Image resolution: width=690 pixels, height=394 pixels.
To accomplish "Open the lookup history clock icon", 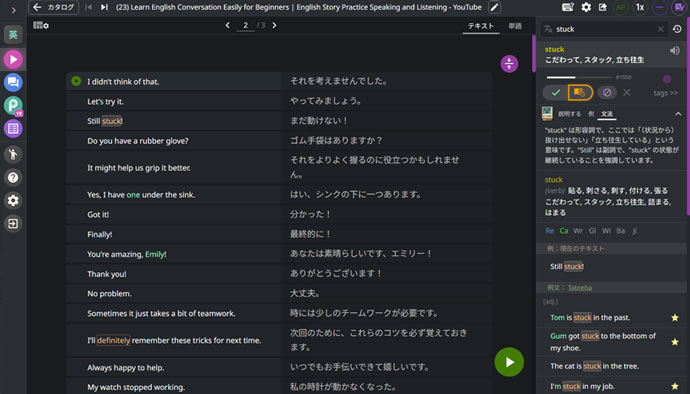I will (x=677, y=29).
